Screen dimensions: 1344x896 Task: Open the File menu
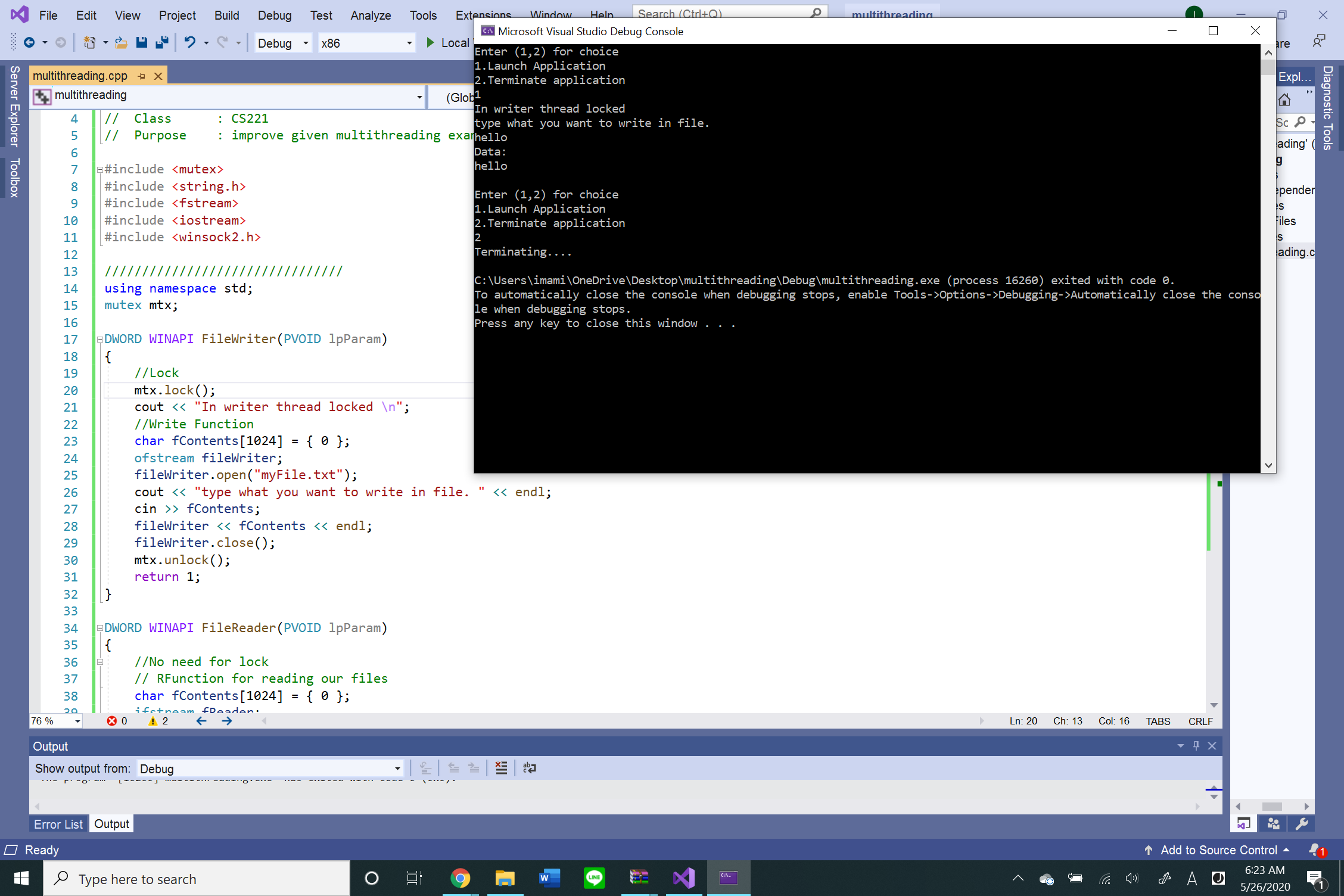(48, 15)
